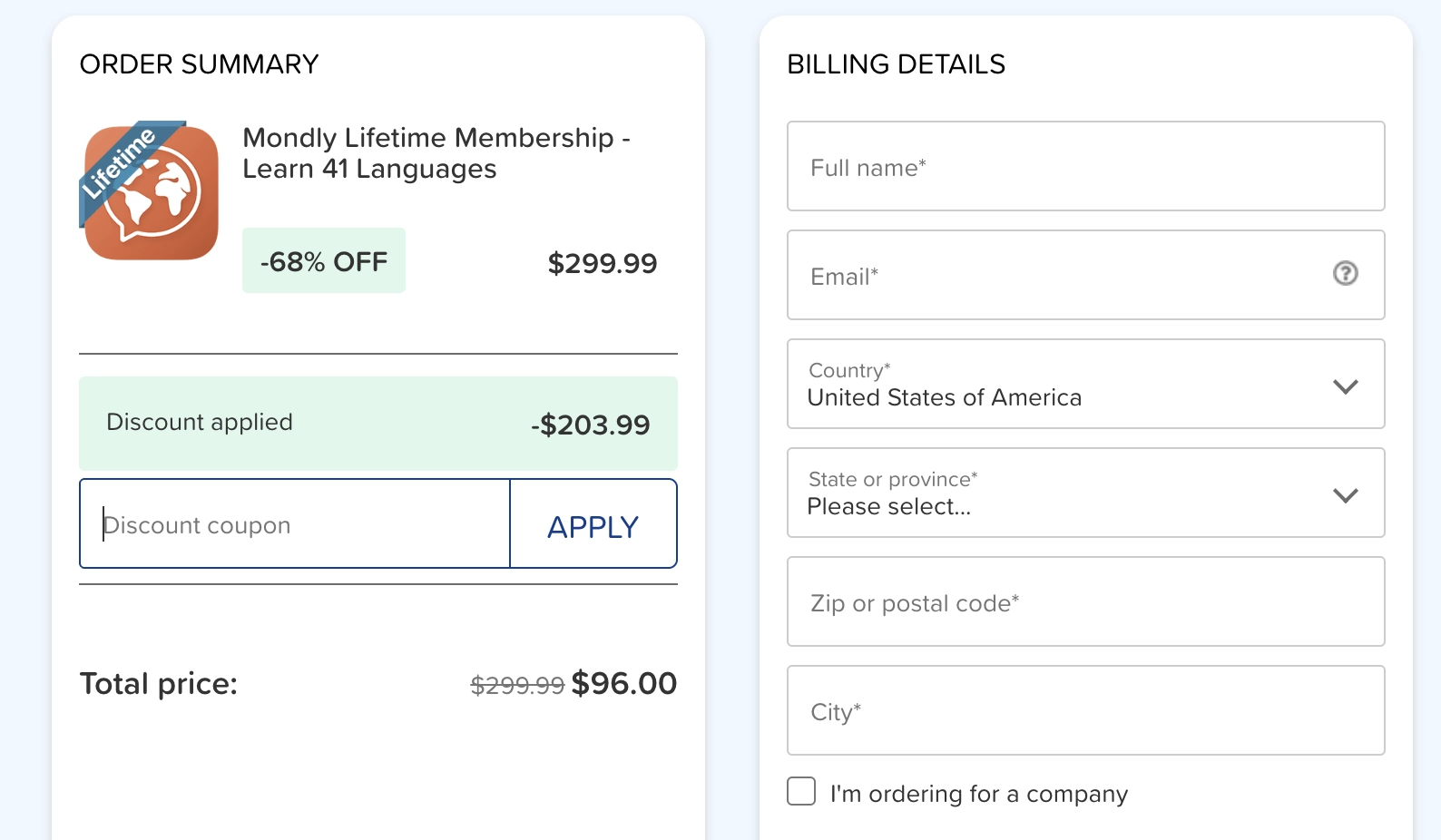Click the Mondly Lifetime Membership product title
Viewport: 1441px width, 840px height.
[x=436, y=153]
